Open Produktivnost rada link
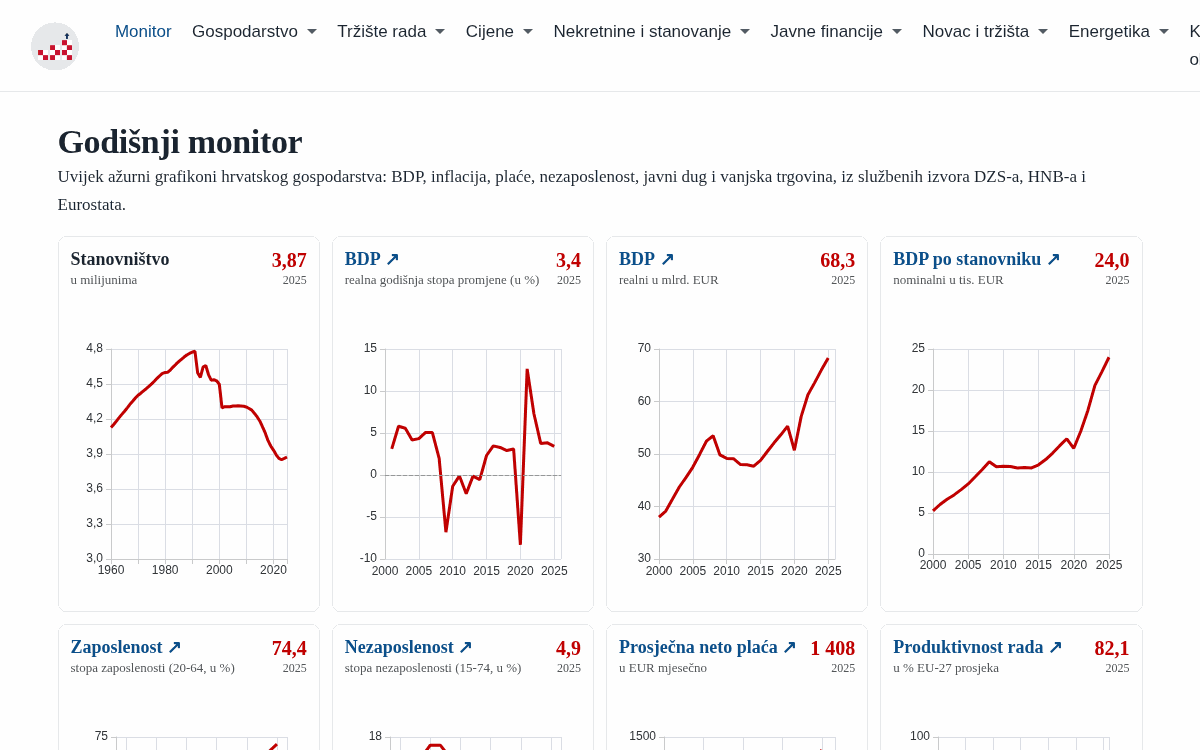This screenshot has width=1200, height=750. tap(977, 647)
